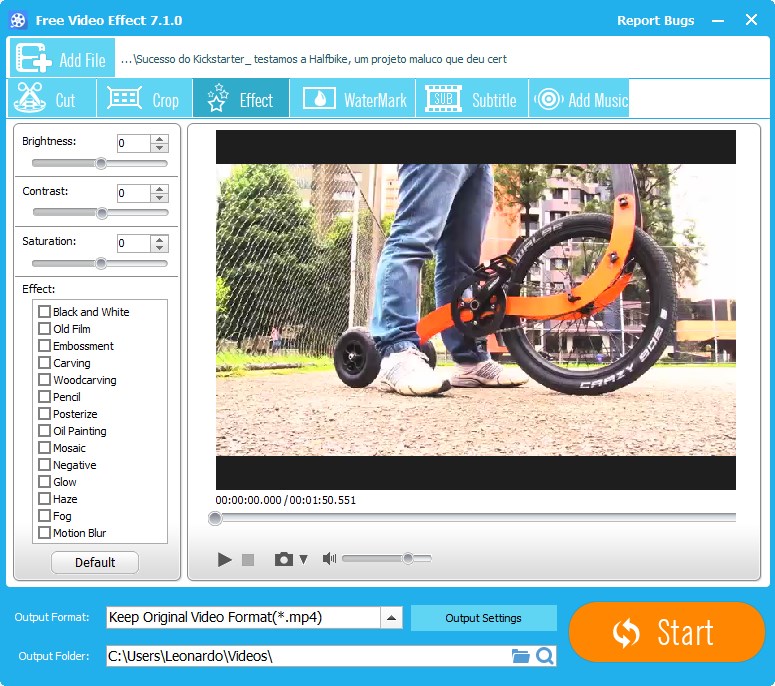
Task: Switch to the WaterMark tab
Action: pos(352,98)
